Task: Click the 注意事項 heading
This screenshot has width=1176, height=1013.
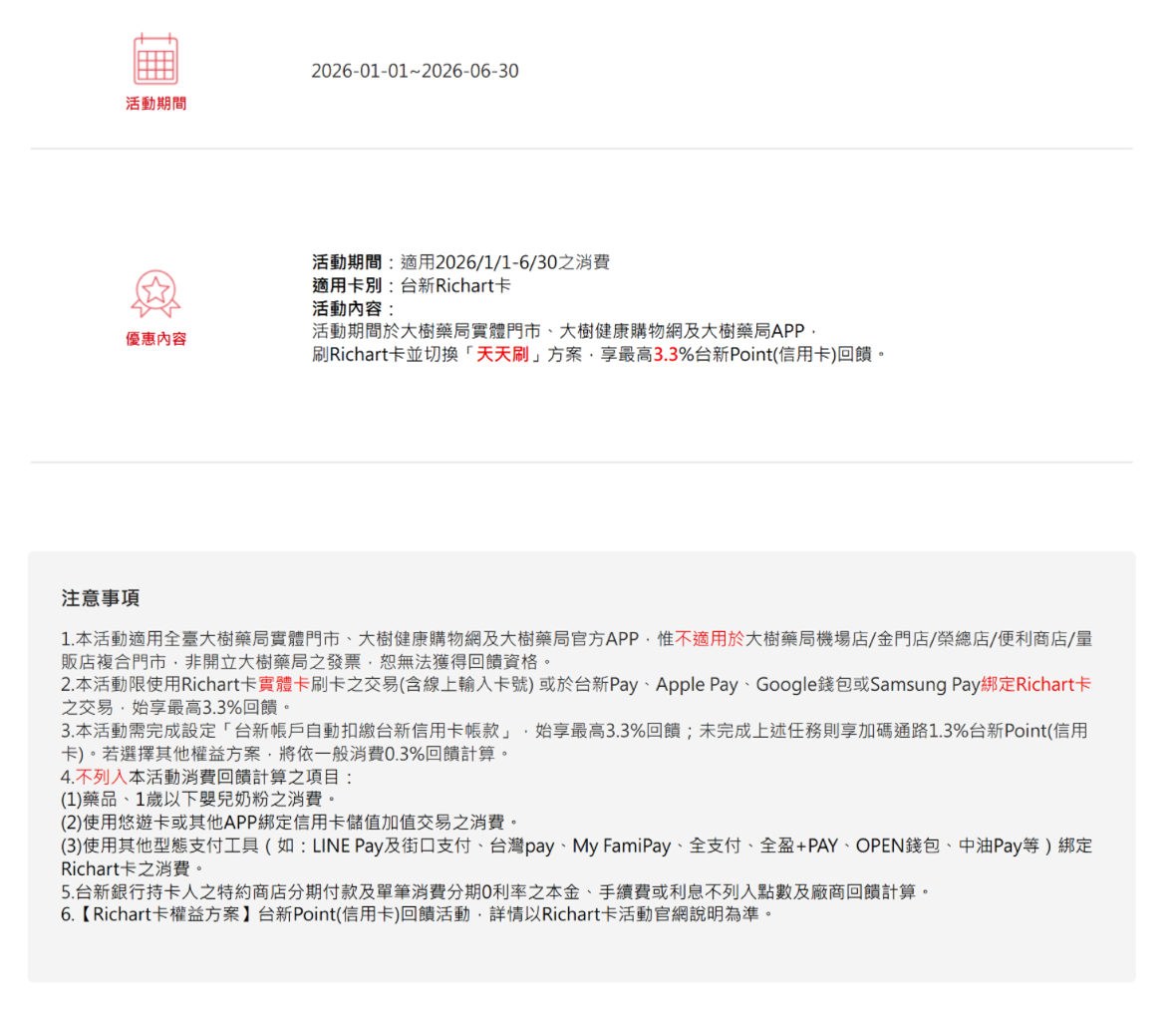Action: [x=101, y=598]
